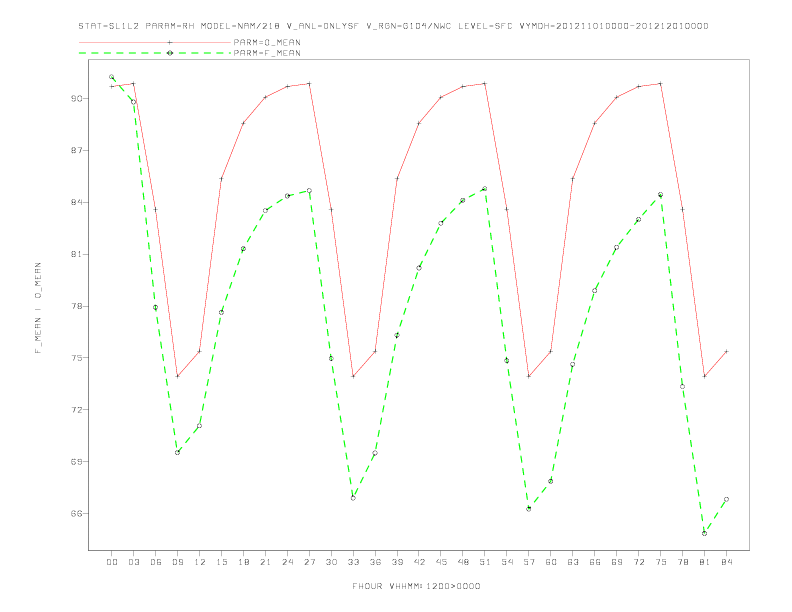Click the PARM=O_MEAN legend label
The height and width of the screenshot is (612, 792).
267,42
